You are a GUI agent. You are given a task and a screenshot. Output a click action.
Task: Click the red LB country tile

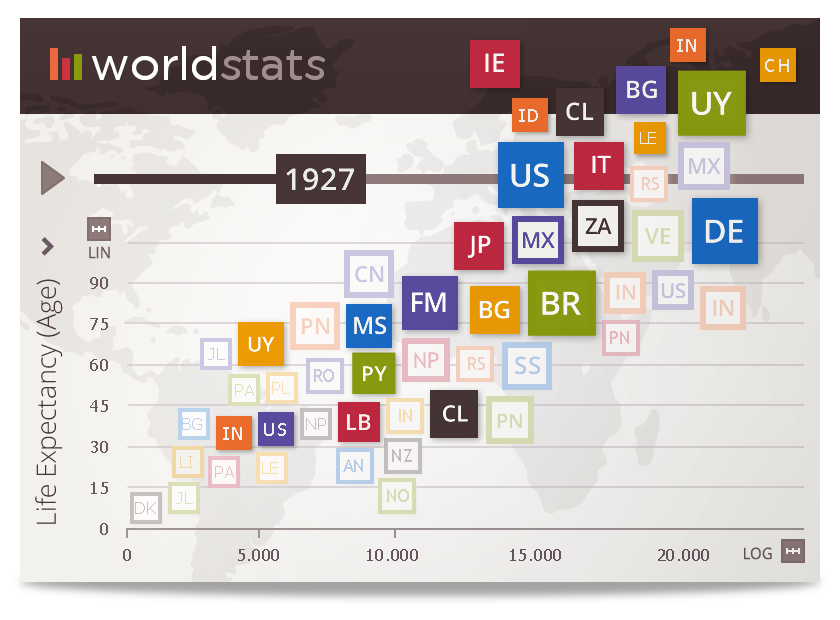click(358, 422)
